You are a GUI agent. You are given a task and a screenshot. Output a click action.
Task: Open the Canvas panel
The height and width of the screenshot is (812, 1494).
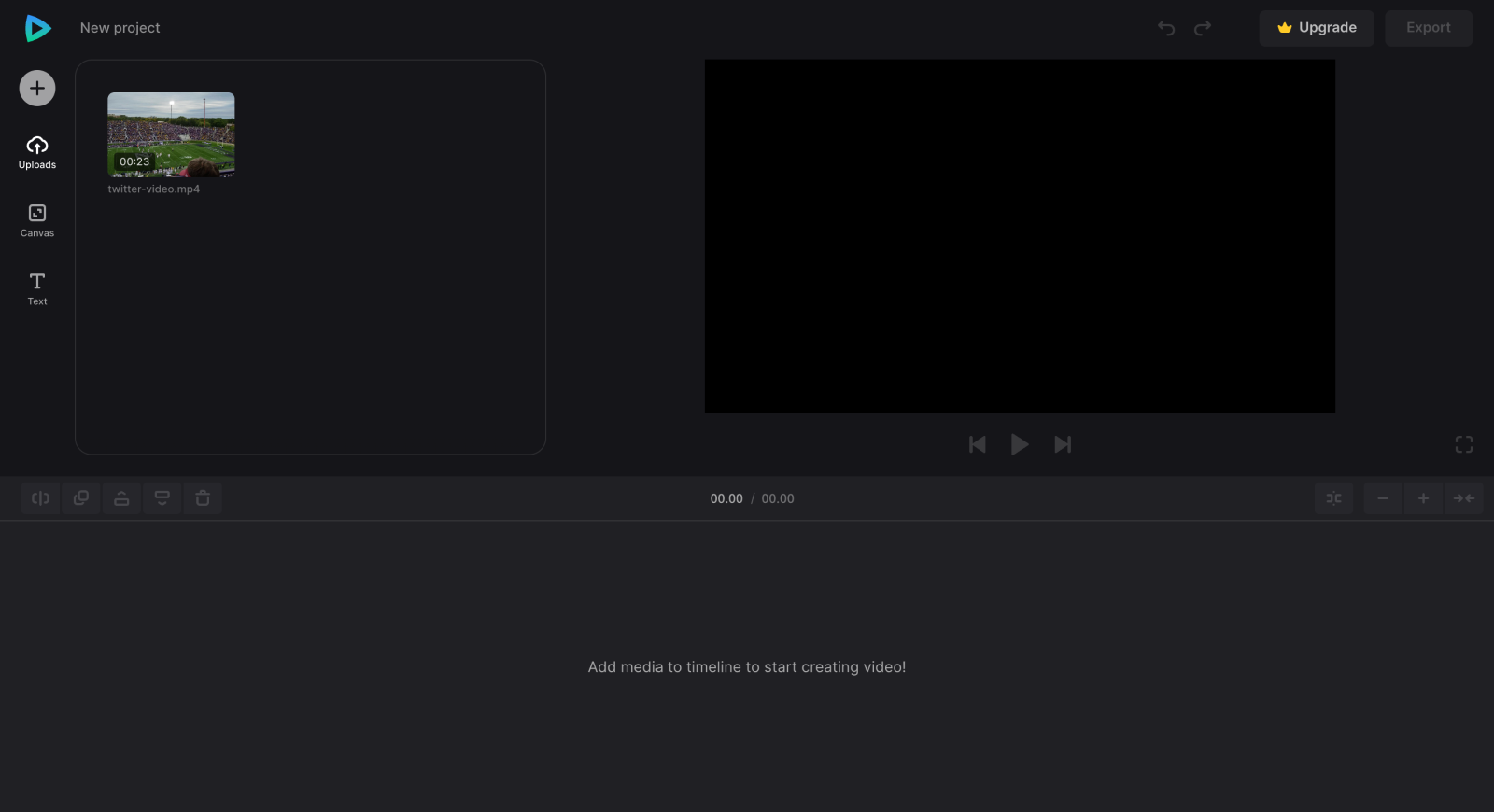tap(37, 220)
